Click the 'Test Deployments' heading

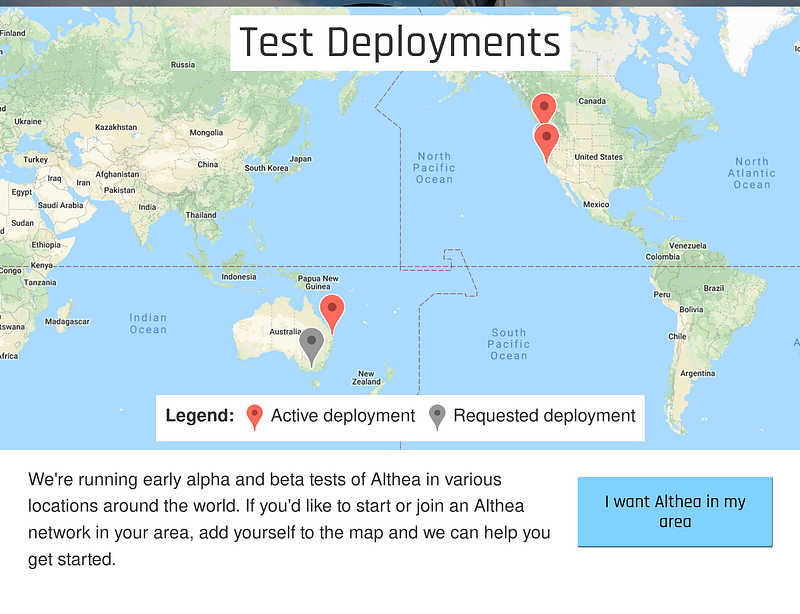click(x=400, y=42)
